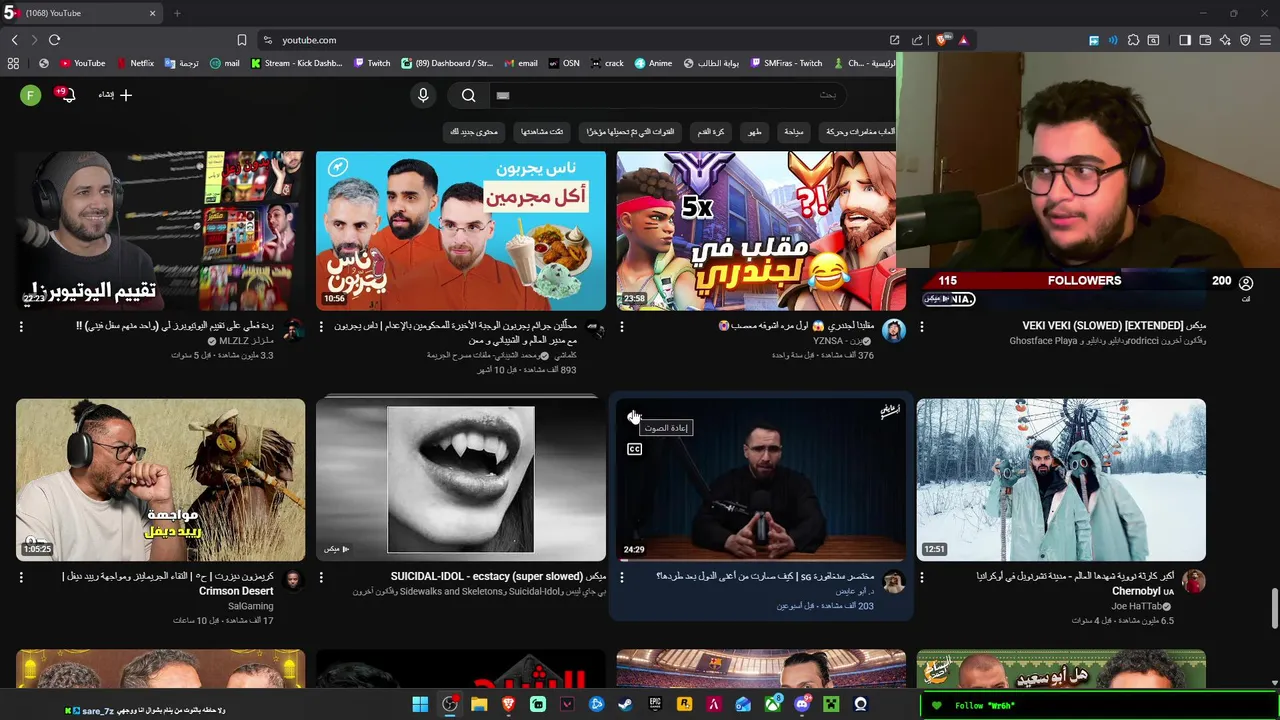Open the fangs mouth mix thumbnail
The height and width of the screenshot is (720, 1280).
[461, 480]
